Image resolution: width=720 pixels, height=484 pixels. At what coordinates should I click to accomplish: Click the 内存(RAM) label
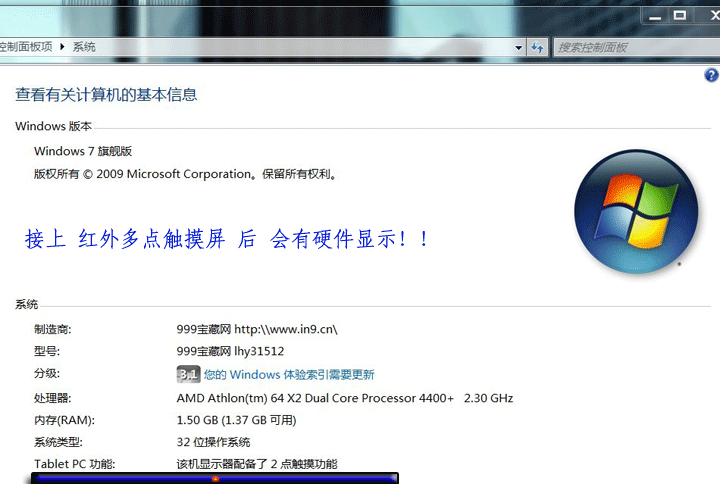(64, 420)
